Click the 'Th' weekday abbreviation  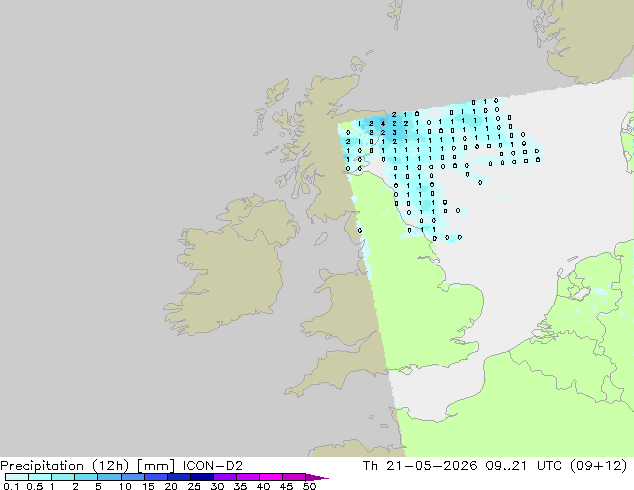pyautogui.click(x=370, y=466)
